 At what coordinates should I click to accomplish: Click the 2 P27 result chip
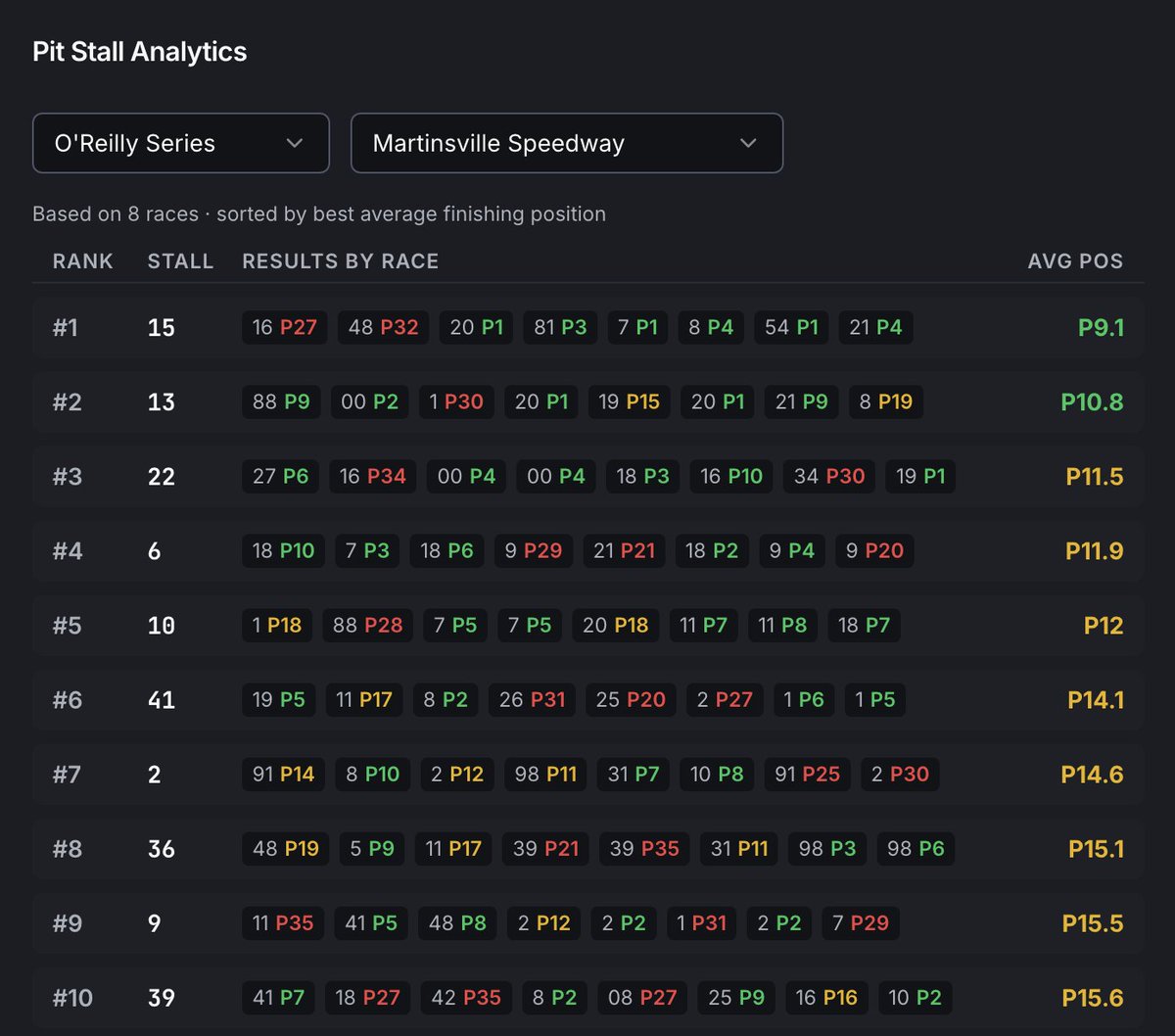coord(725,699)
